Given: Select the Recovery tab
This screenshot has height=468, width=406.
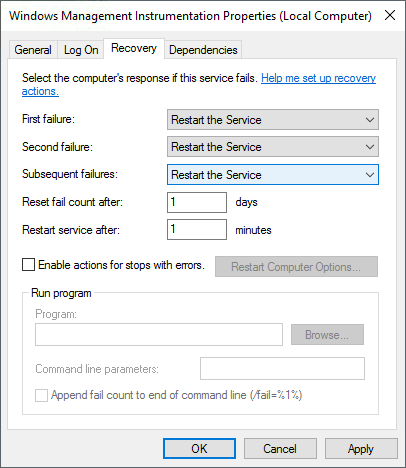Looking at the screenshot, I should point(134,48).
